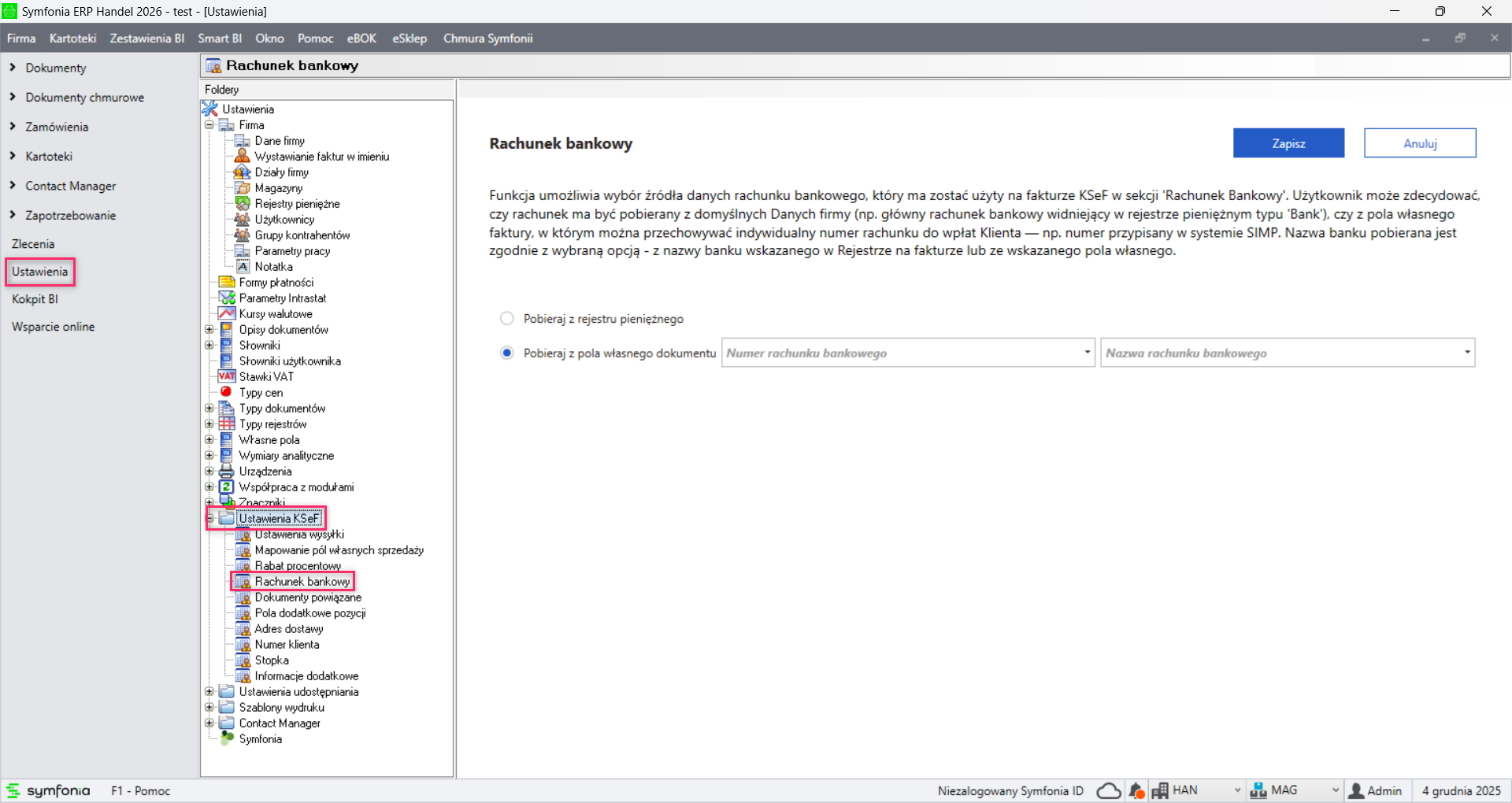Image resolution: width=1512 pixels, height=803 pixels.
Task: Click the notification bell icon in status bar
Action: pos(1136,790)
